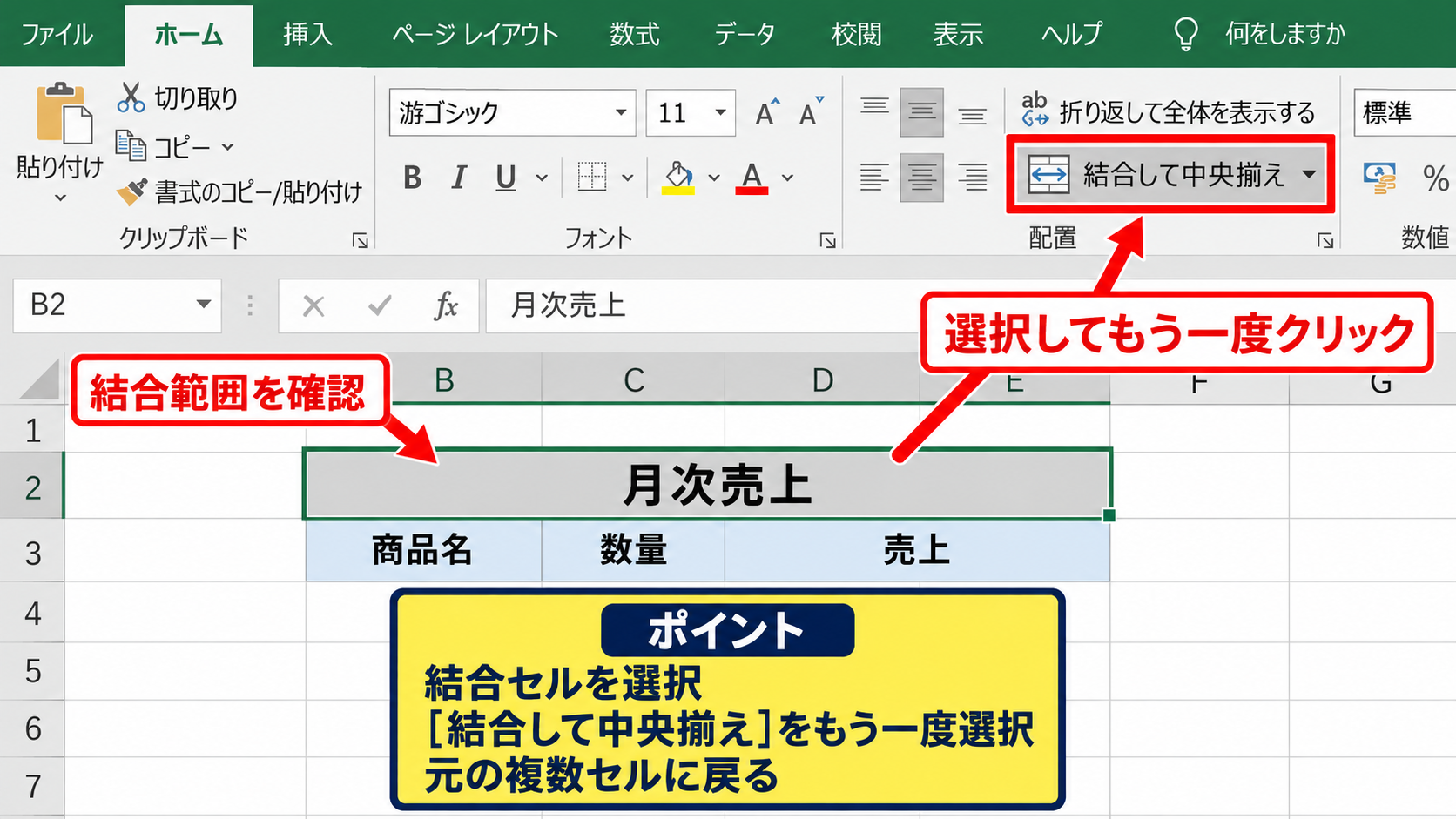Switch to the データ tab
This screenshot has height=819, width=1456.
pos(745,35)
